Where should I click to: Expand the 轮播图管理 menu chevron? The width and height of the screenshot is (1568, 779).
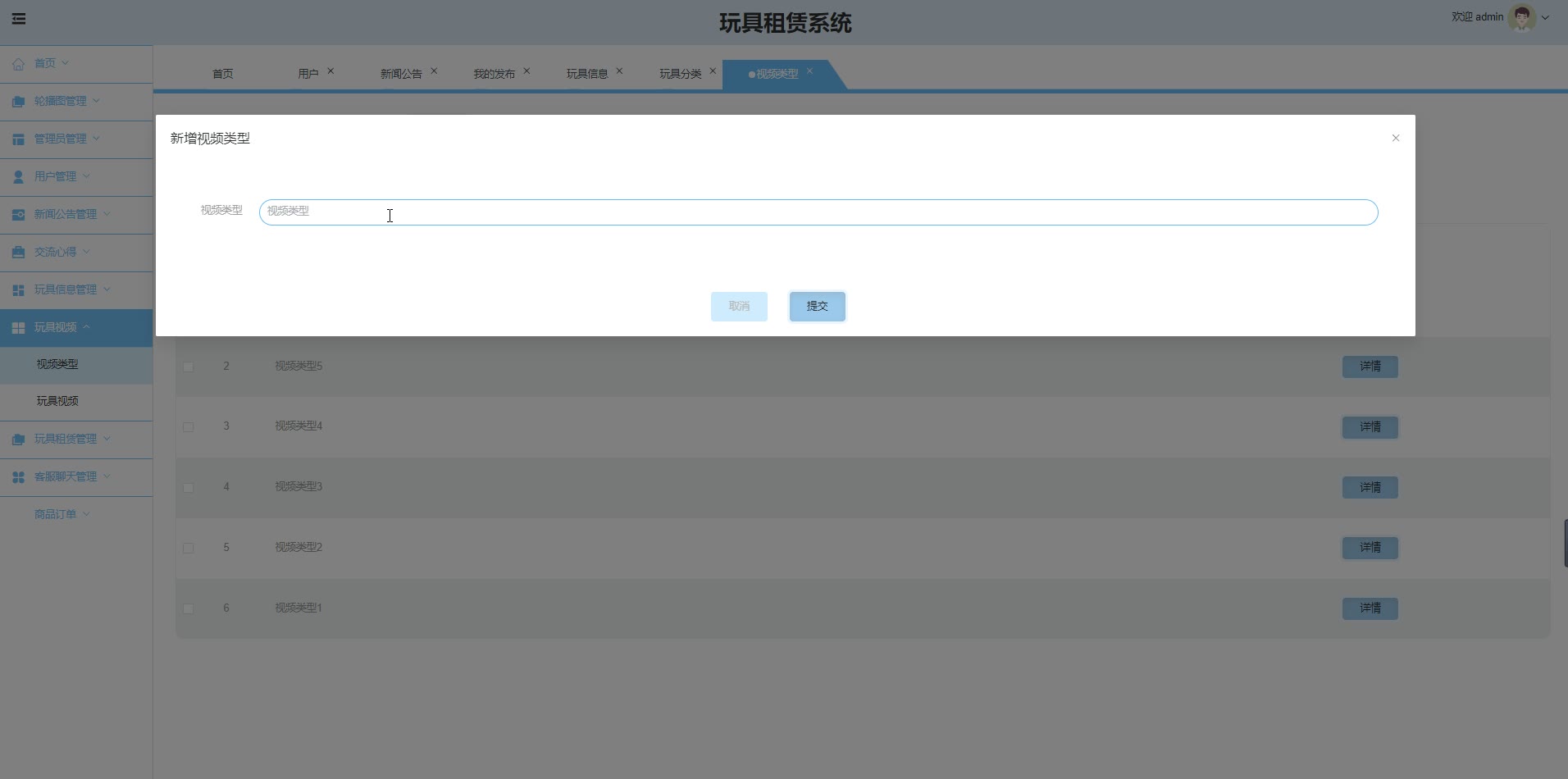pos(96,101)
